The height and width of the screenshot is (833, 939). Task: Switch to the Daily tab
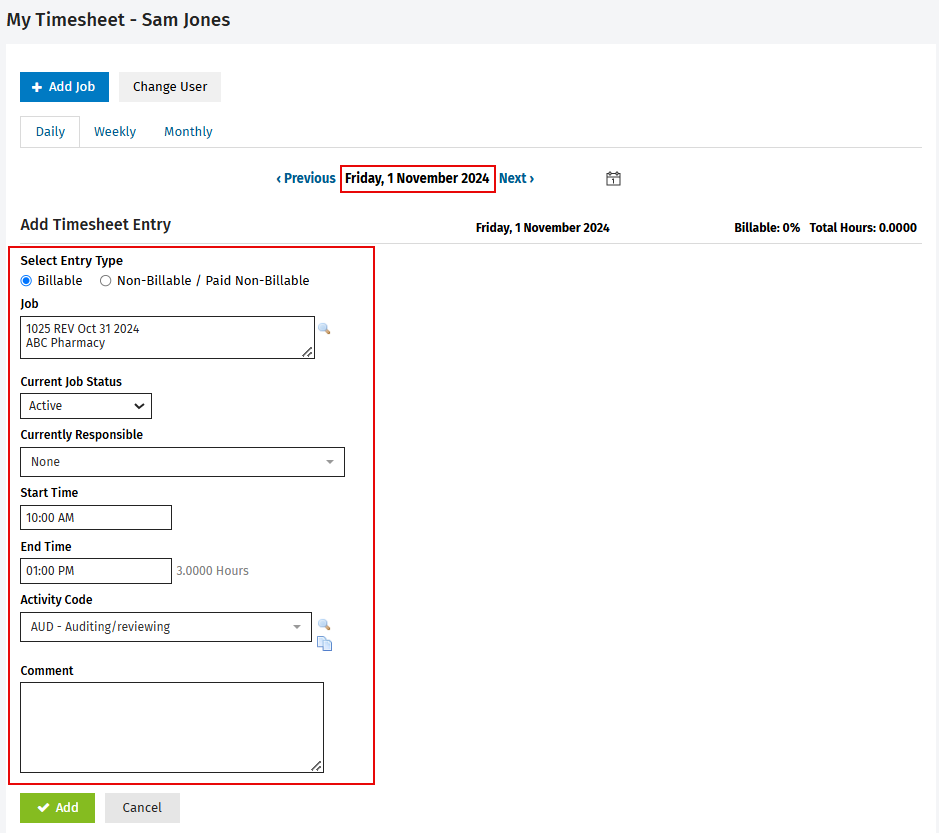[x=50, y=132]
